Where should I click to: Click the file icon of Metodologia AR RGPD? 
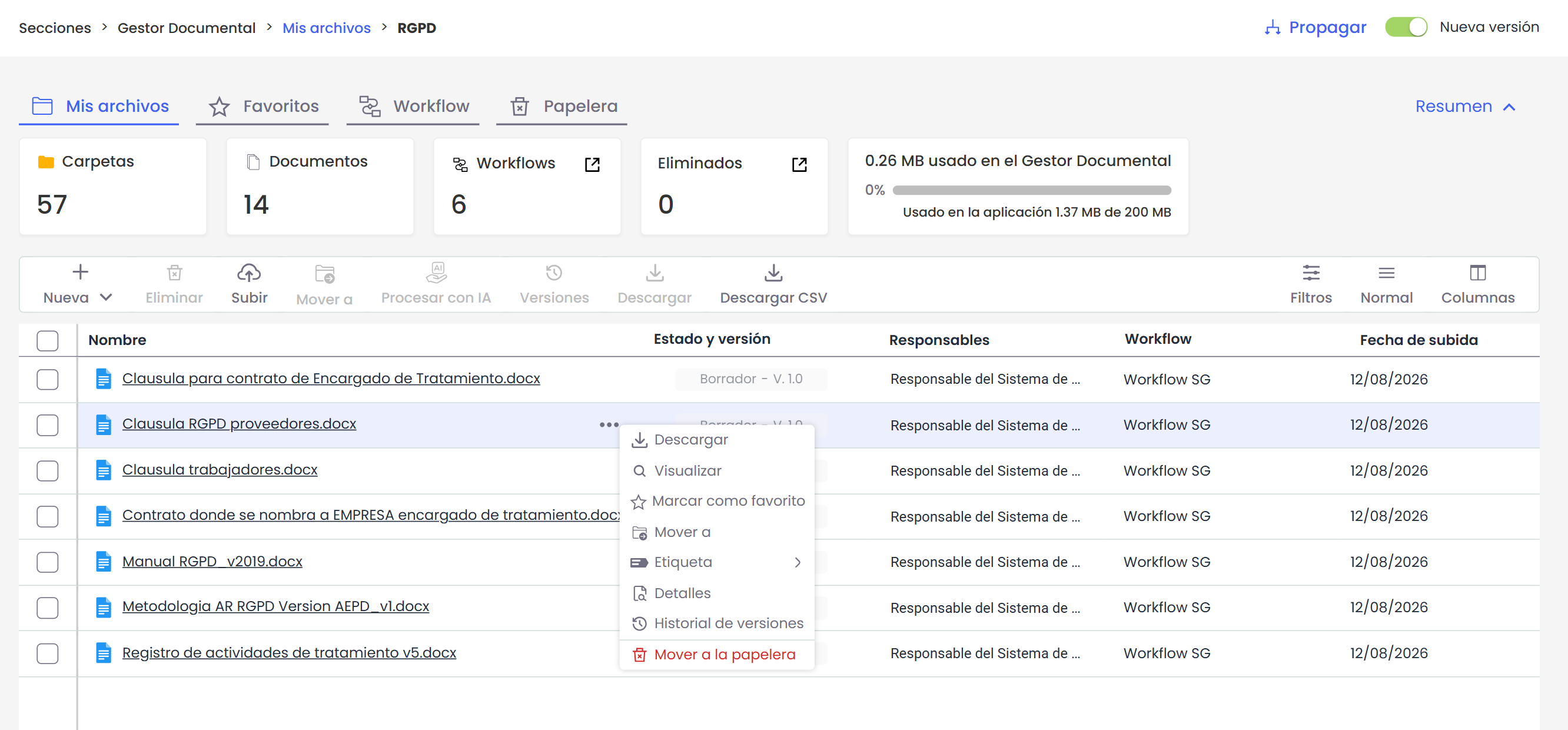click(x=104, y=607)
